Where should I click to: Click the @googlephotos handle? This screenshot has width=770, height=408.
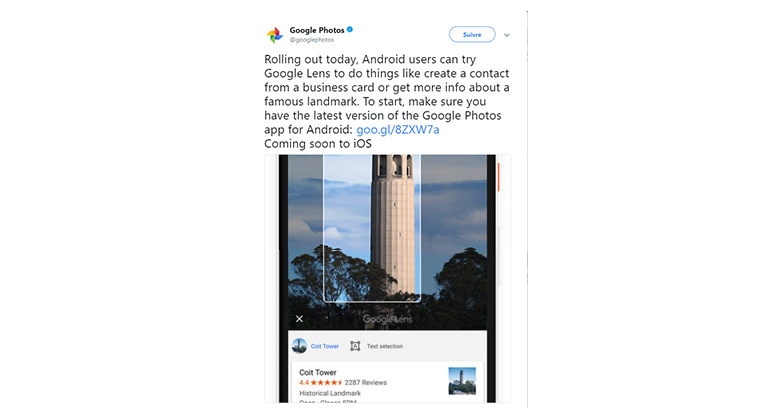click(311, 40)
